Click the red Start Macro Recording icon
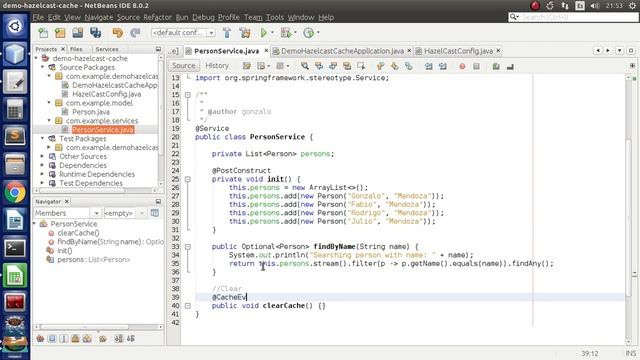Image resolution: width=640 pixels, height=360 pixels. coord(462,66)
